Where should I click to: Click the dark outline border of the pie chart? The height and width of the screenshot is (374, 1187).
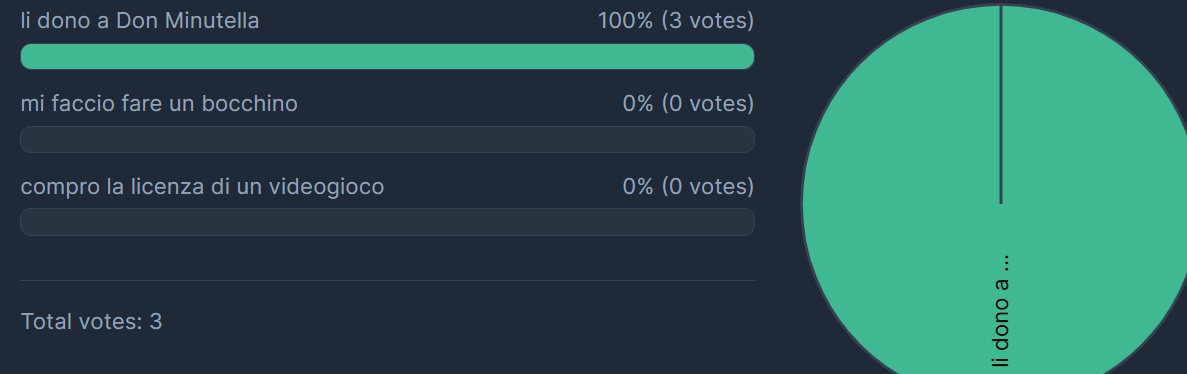click(802, 203)
